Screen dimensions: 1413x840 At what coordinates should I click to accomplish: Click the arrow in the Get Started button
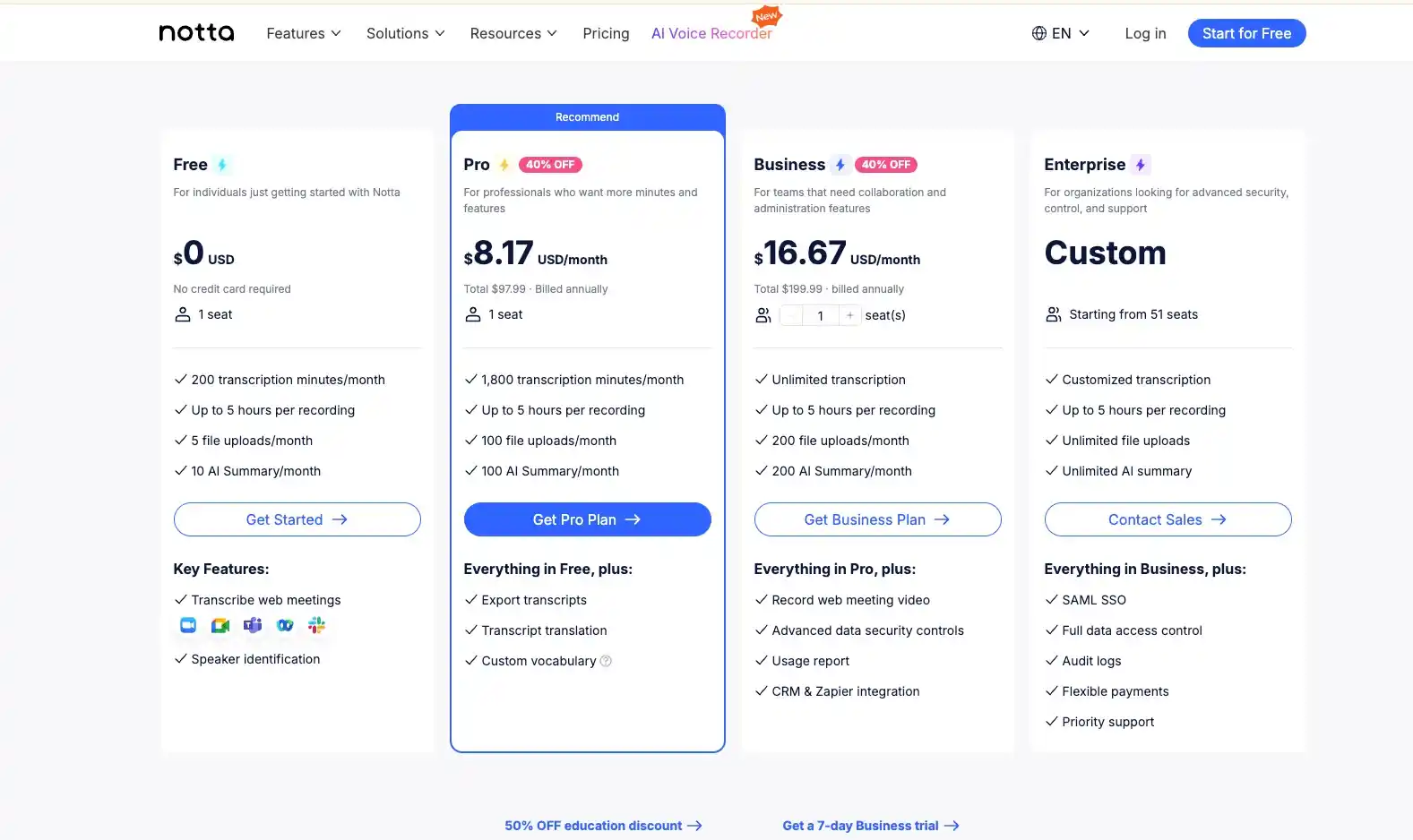coord(340,519)
